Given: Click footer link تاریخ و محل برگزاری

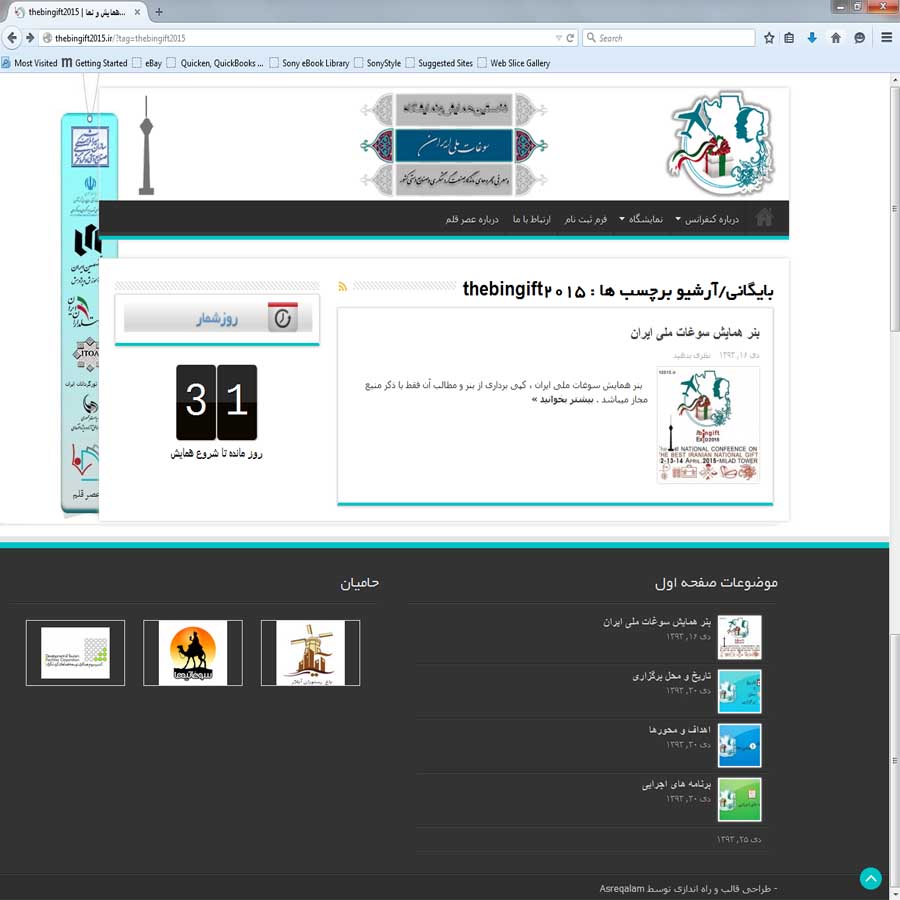Looking at the screenshot, I should click(x=672, y=676).
